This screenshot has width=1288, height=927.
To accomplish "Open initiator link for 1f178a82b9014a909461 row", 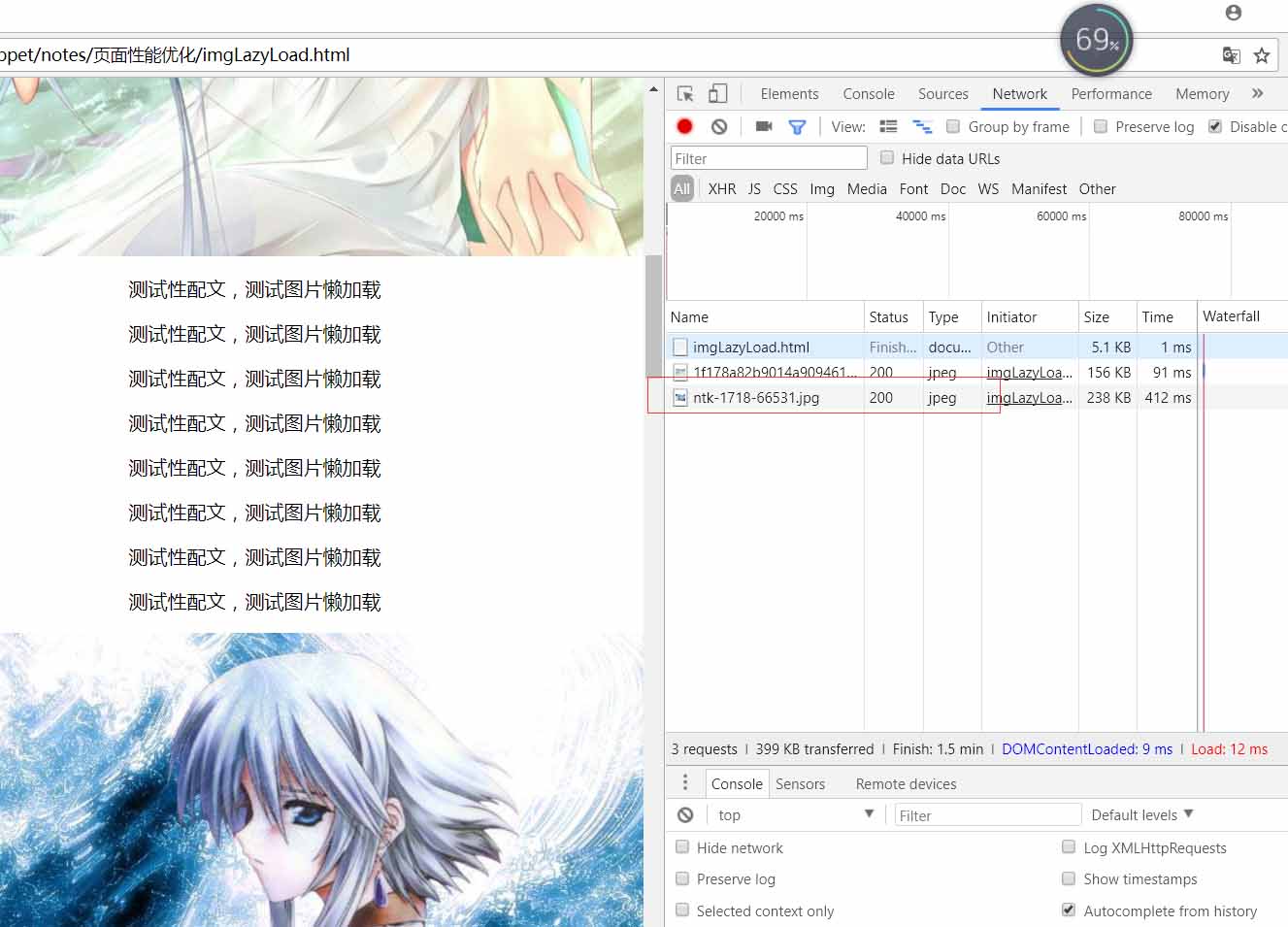I will point(1029,373).
